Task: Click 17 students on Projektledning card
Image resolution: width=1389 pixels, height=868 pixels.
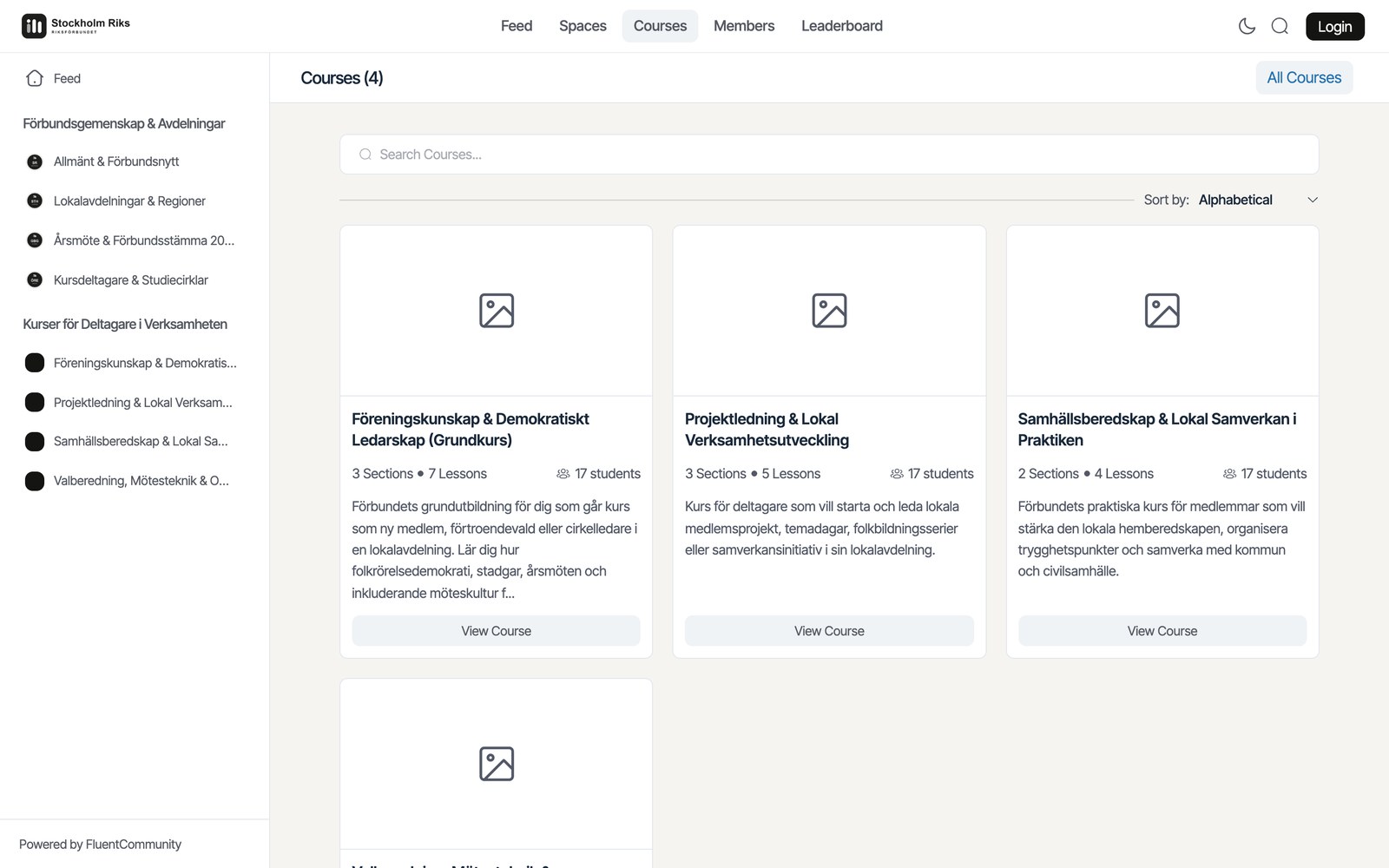Action: click(x=931, y=474)
